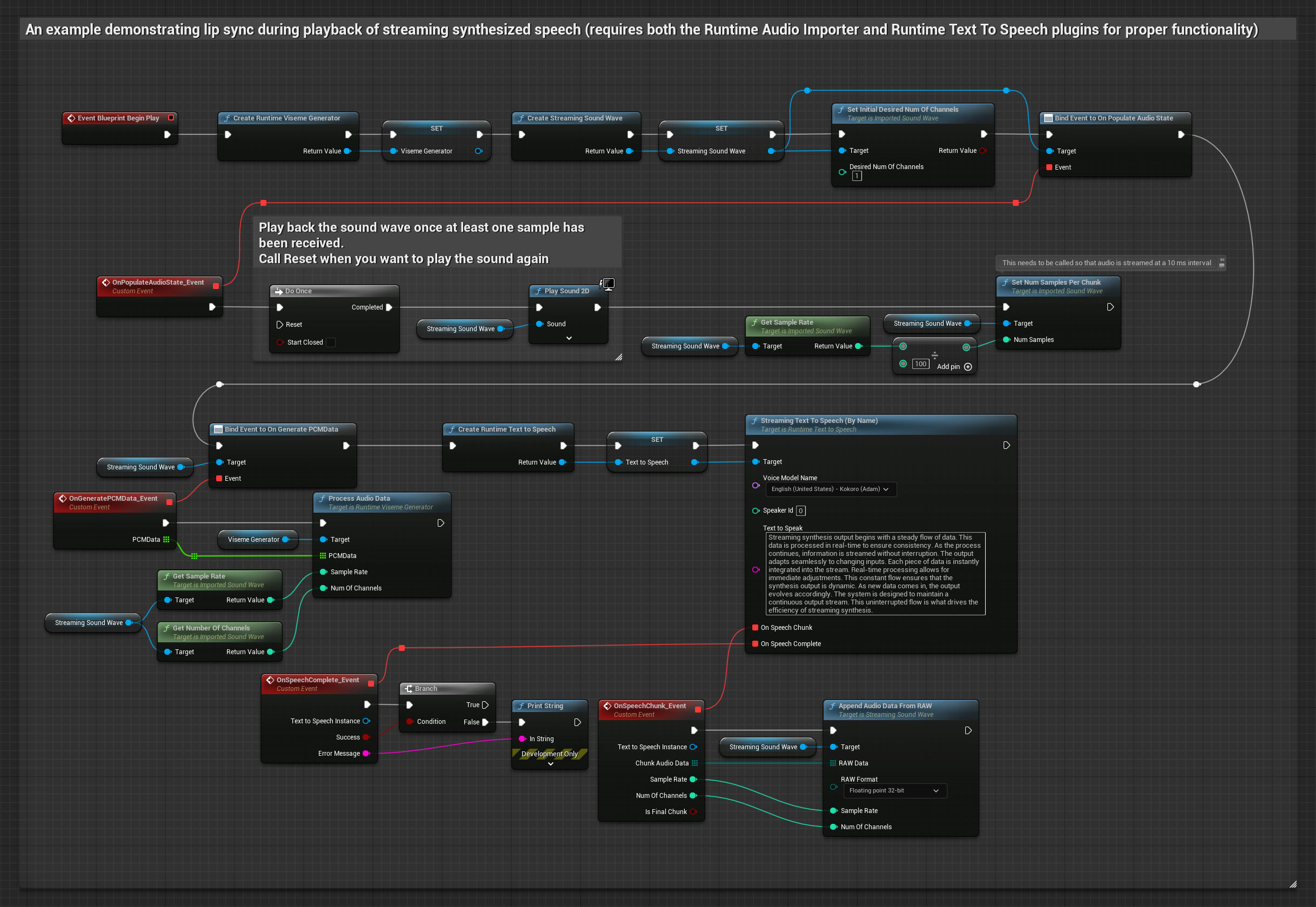The height and width of the screenshot is (907, 1316).
Task: Click the Add pin button under Get Sample Rate
Action: (x=968, y=367)
